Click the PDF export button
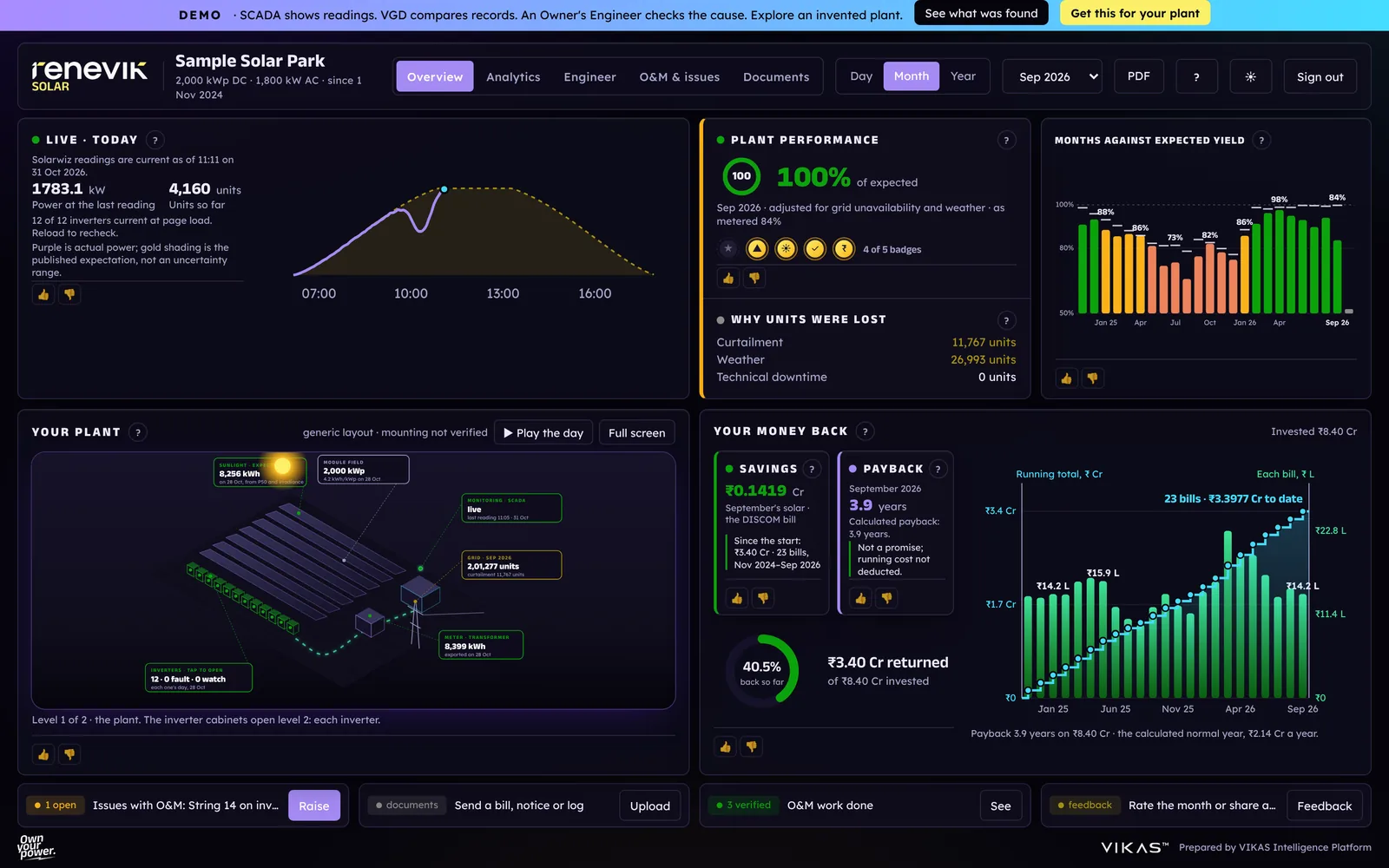Screen dimensions: 1389x868 (x=1139, y=76)
